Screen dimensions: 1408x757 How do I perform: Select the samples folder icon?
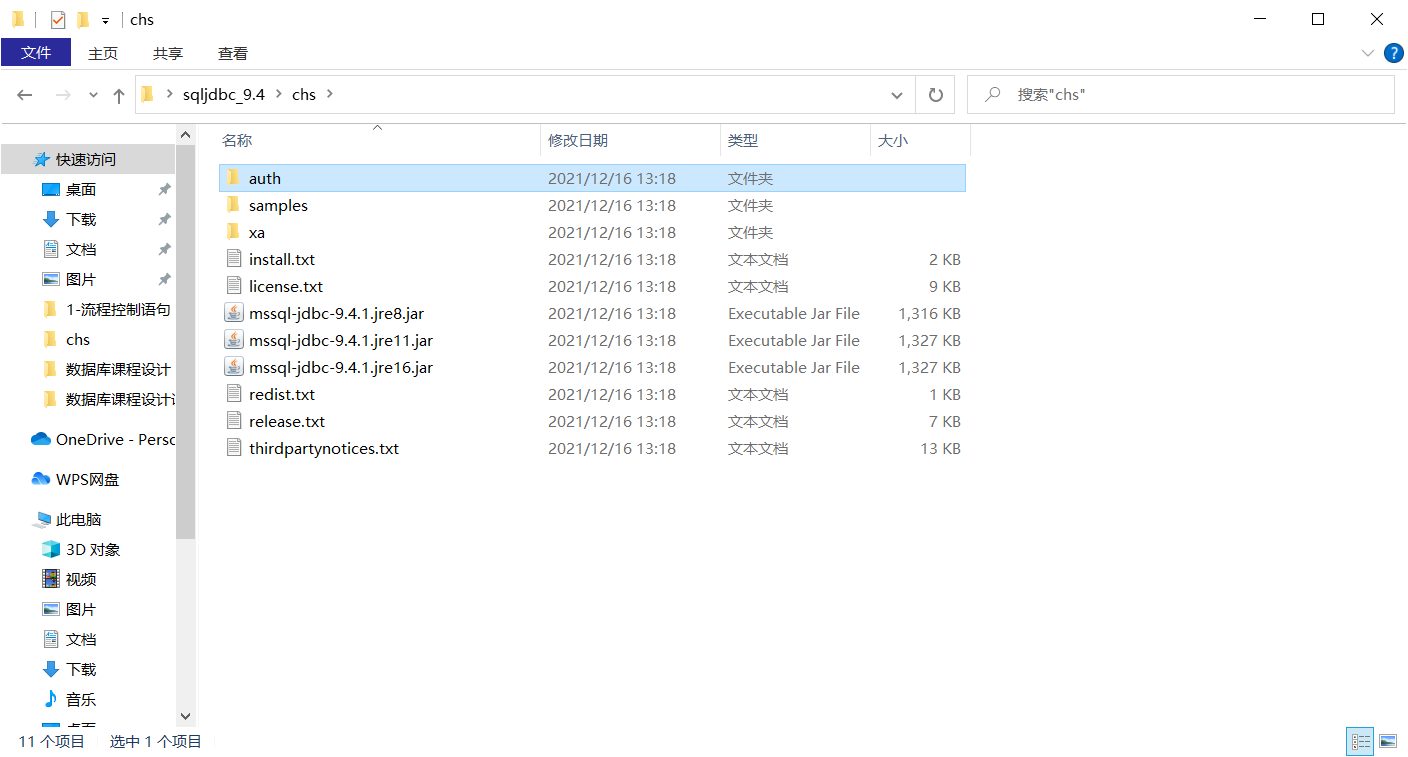[233, 205]
